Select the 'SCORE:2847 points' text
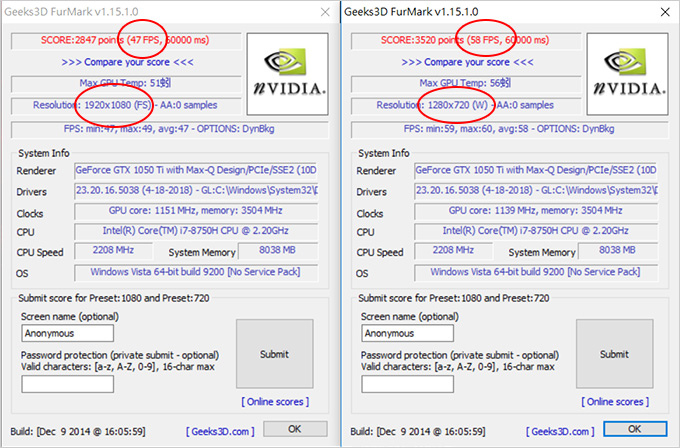 (82, 40)
